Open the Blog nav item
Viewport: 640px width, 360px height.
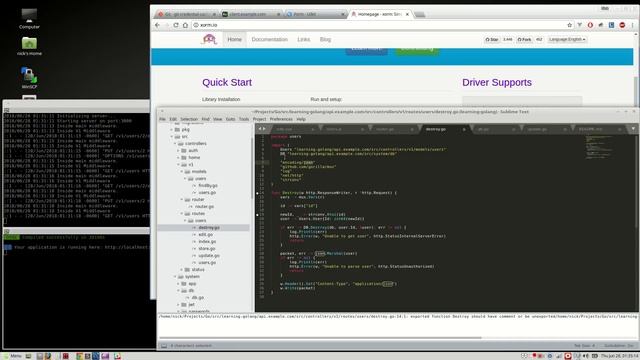coord(325,40)
